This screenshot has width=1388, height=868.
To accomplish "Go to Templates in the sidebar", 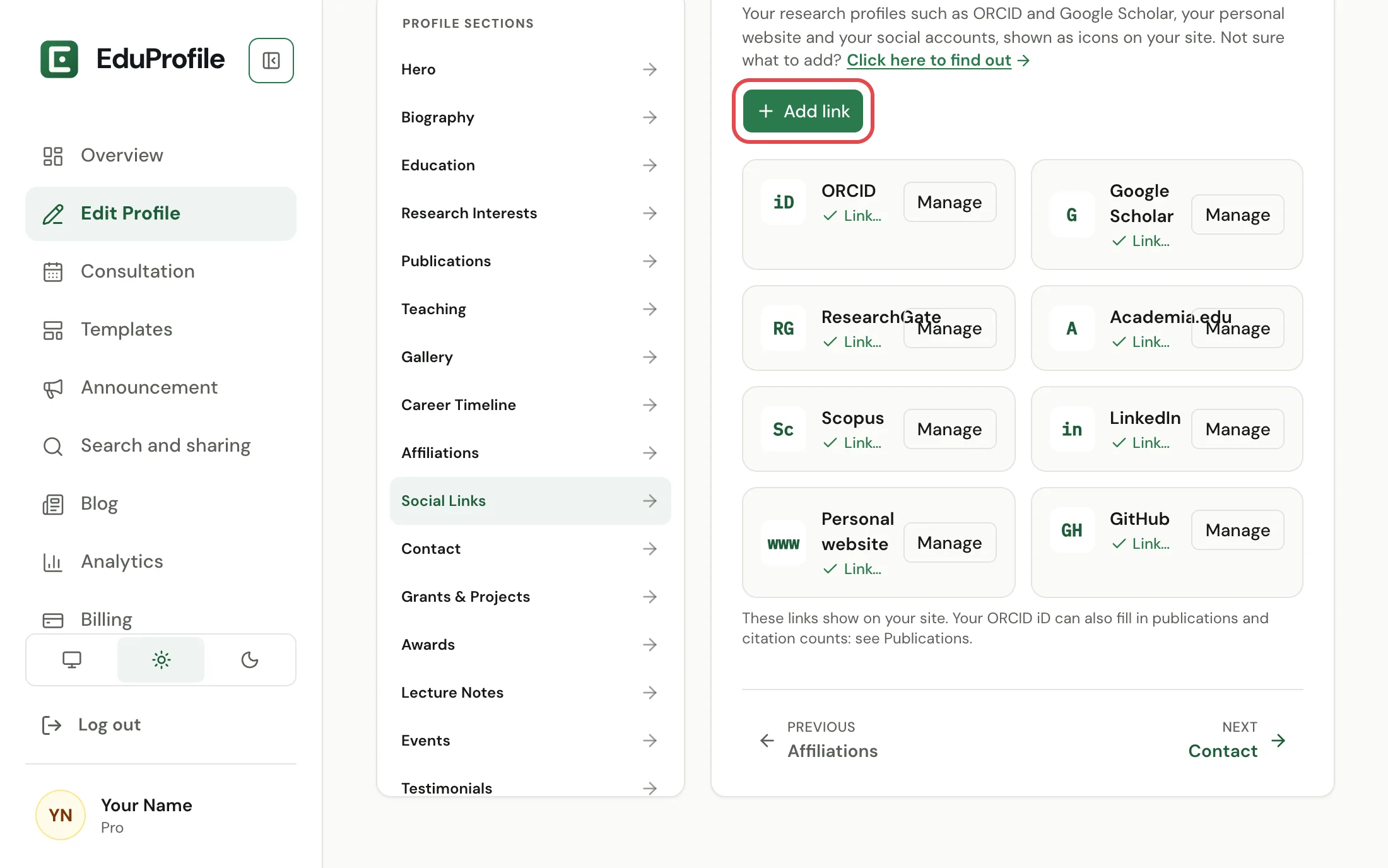I will click(161, 329).
